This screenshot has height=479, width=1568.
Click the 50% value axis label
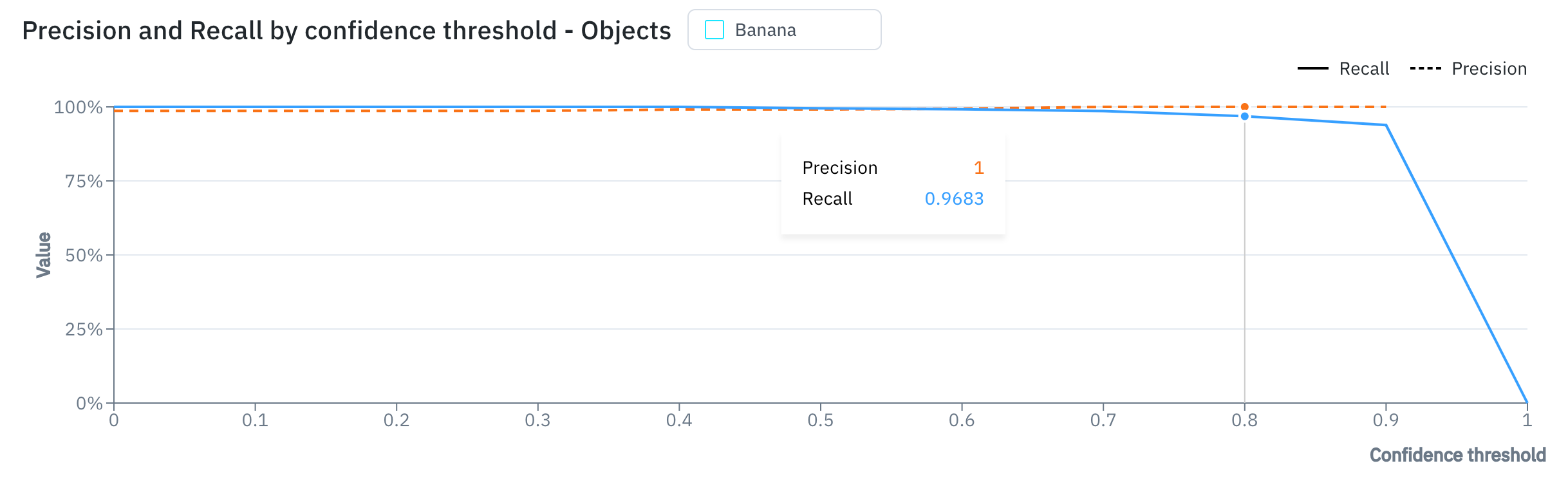pos(84,255)
